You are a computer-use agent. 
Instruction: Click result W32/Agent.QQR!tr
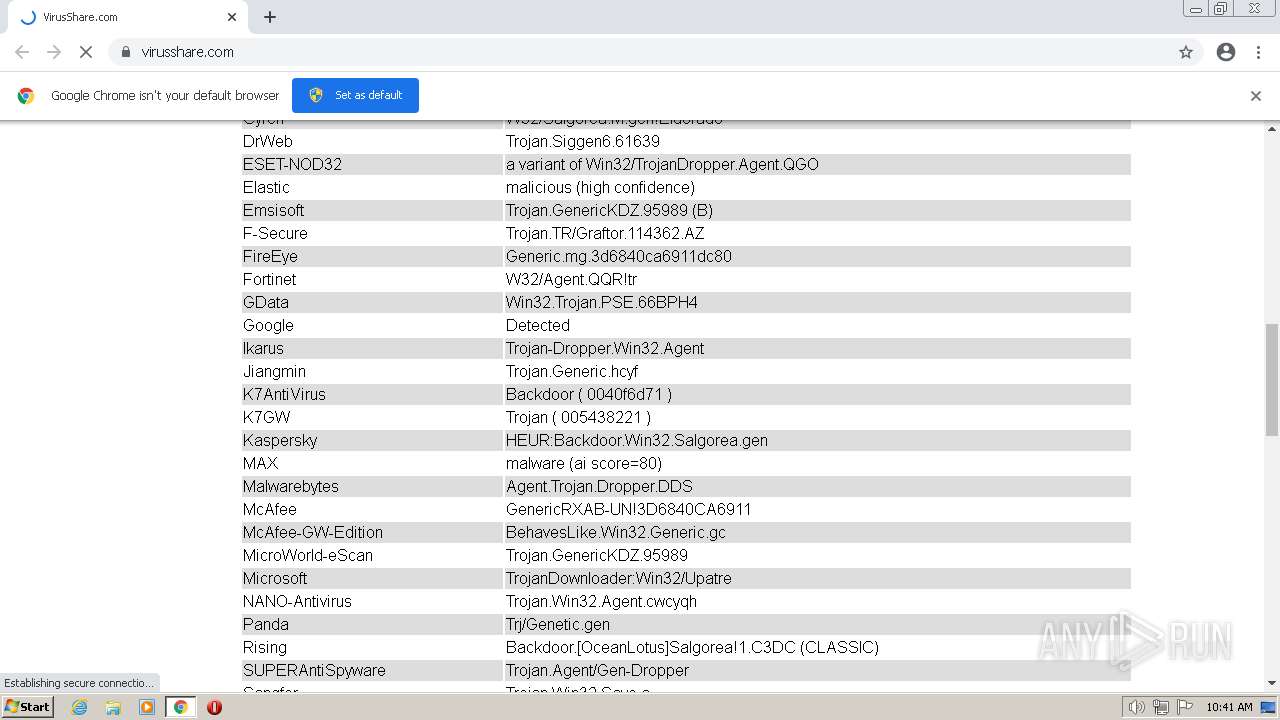(x=571, y=279)
